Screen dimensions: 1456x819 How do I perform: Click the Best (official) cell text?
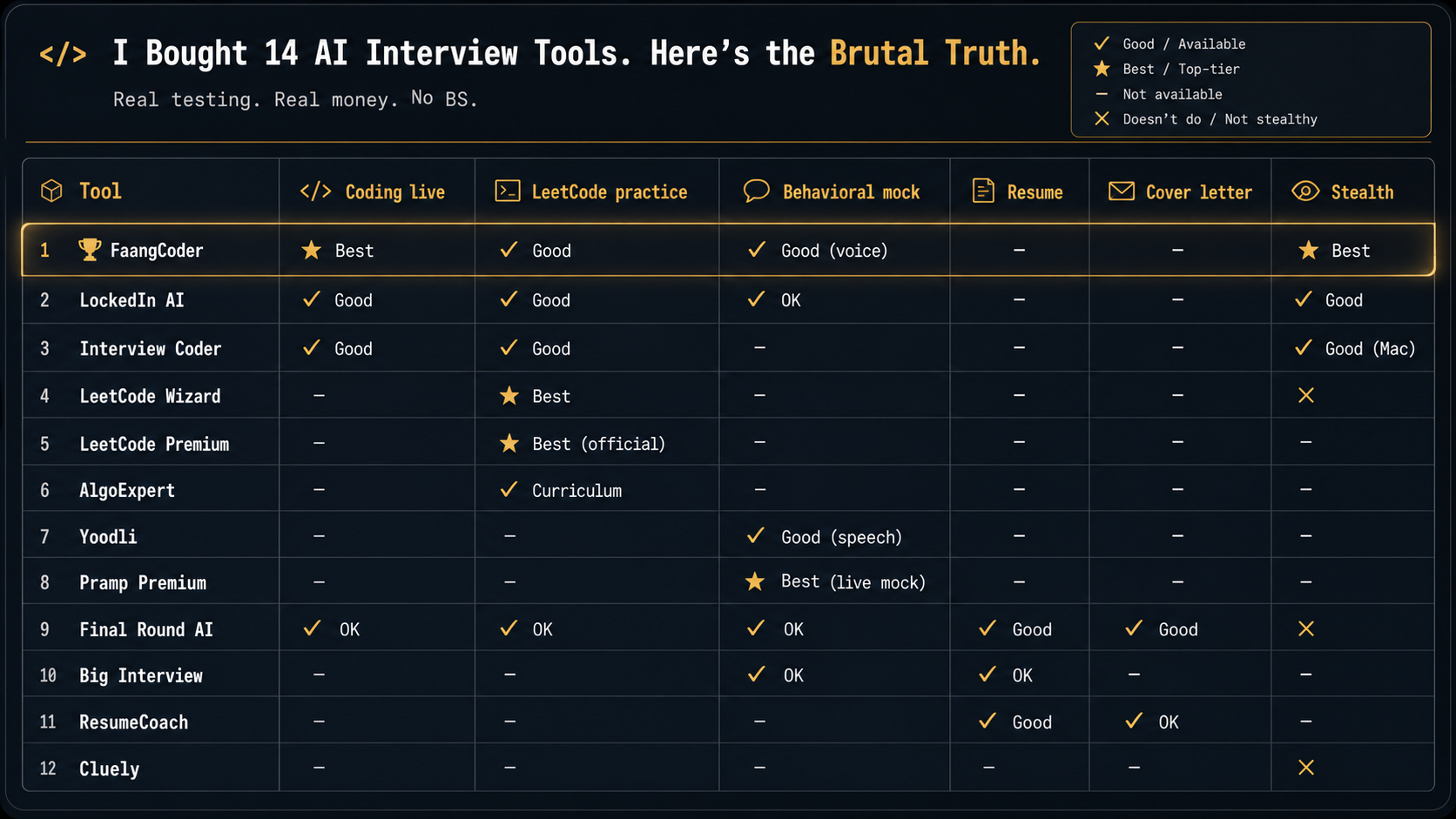click(x=598, y=444)
